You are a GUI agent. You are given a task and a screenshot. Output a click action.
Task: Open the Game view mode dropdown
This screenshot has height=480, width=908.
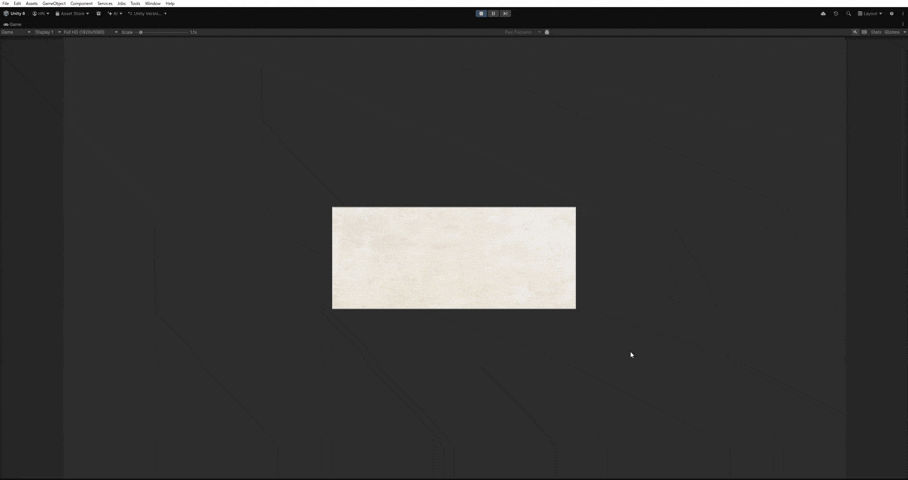(x=16, y=32)
